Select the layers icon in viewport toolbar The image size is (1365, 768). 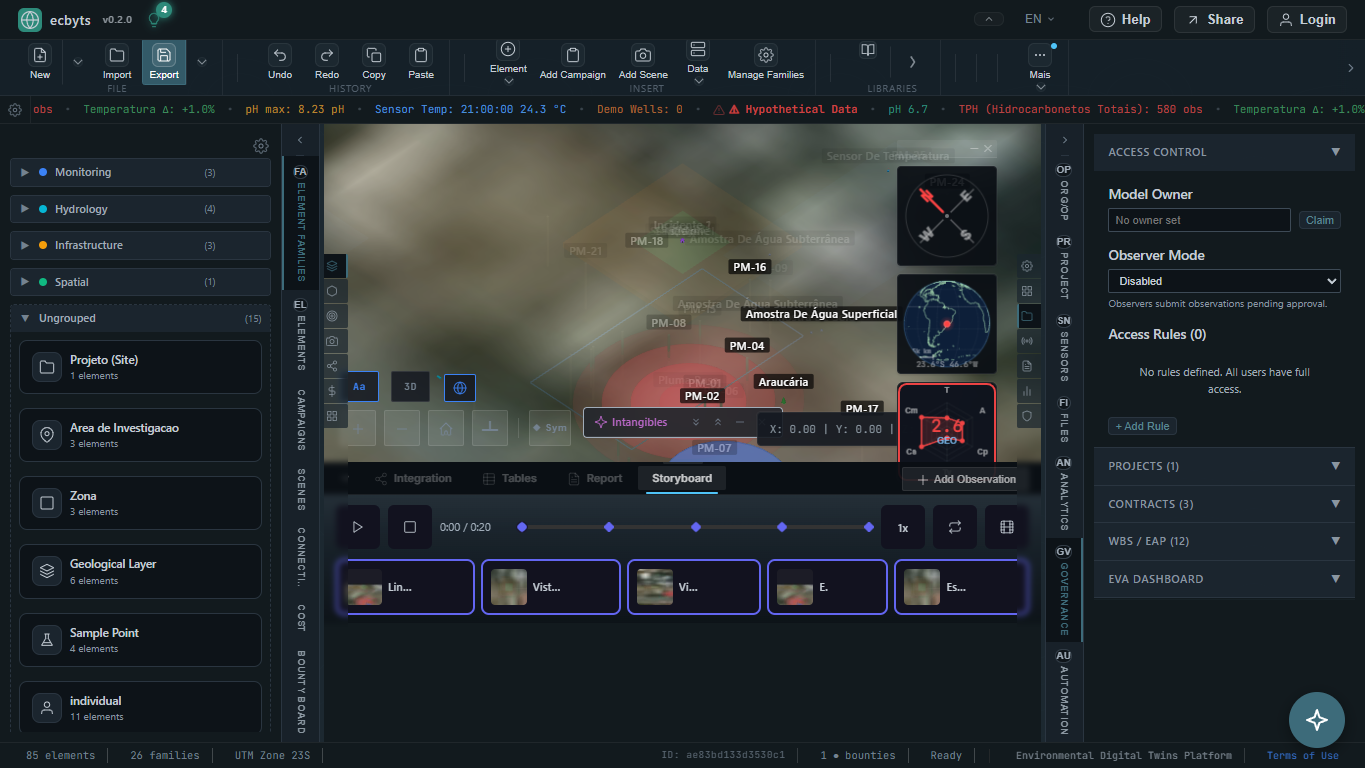click(332, 265)
